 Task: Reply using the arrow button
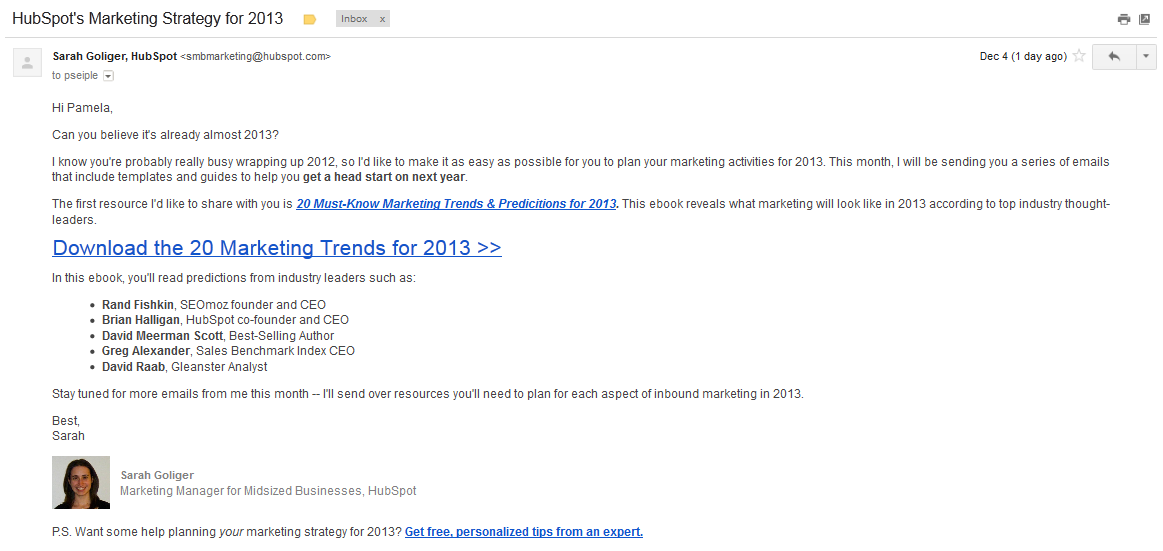(x=1113, y=56)
